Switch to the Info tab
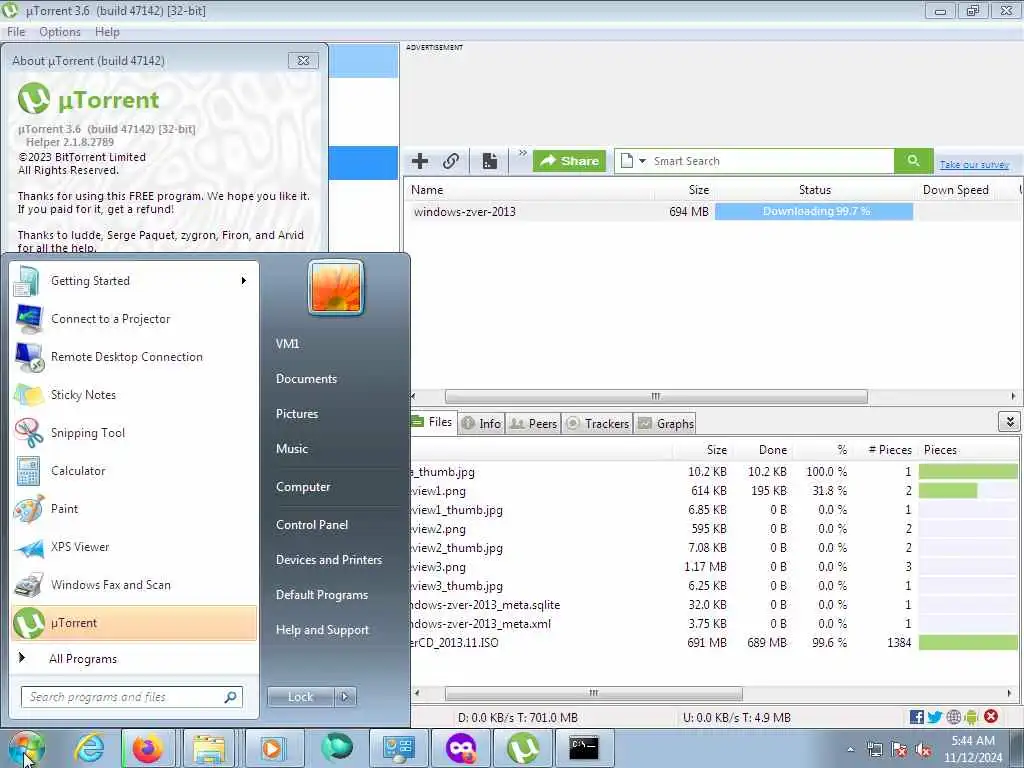The height and width of the screenshot is (768, 1024). (481, 424)
